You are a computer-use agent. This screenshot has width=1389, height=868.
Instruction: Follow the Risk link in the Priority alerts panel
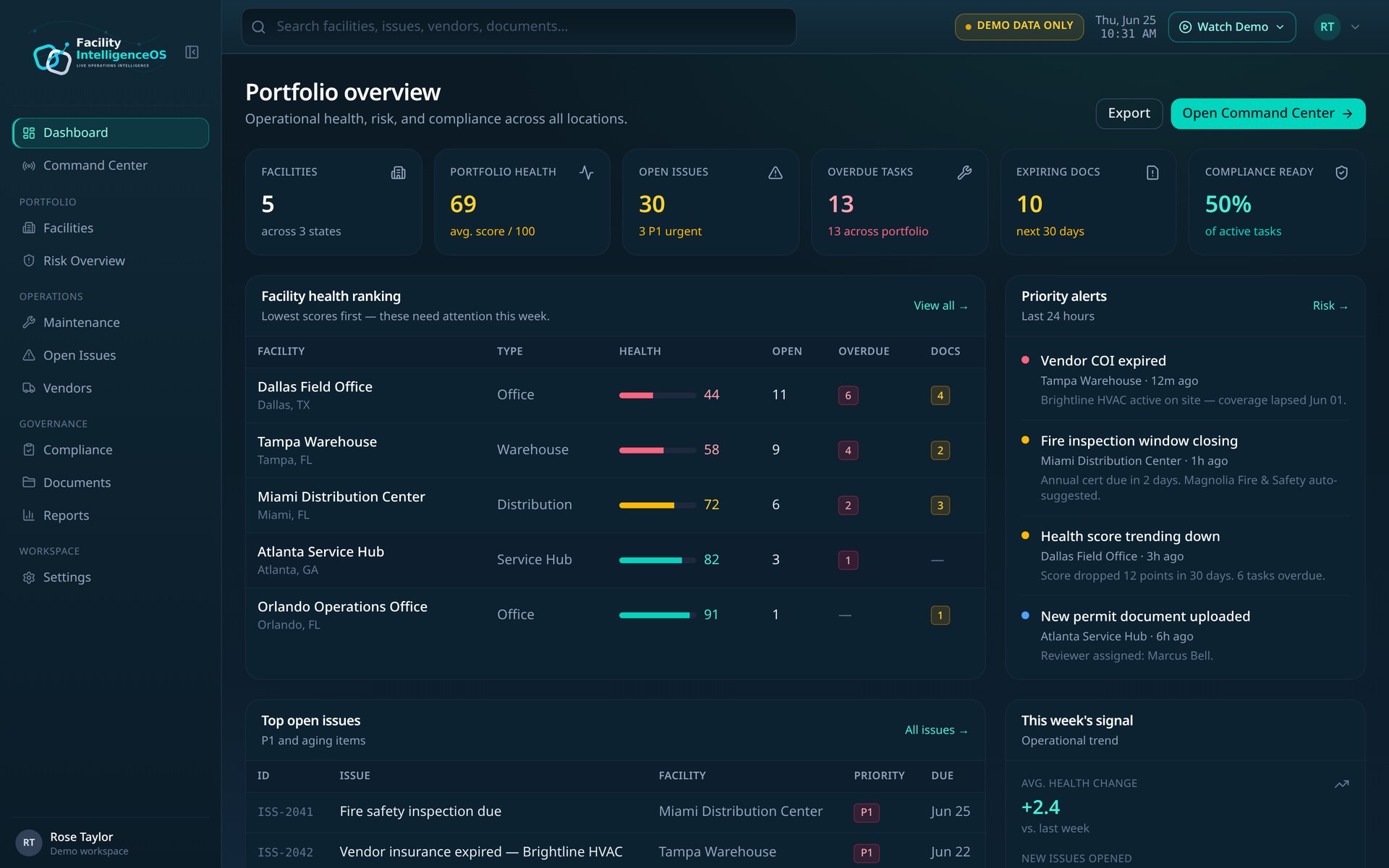[1330, 306]
